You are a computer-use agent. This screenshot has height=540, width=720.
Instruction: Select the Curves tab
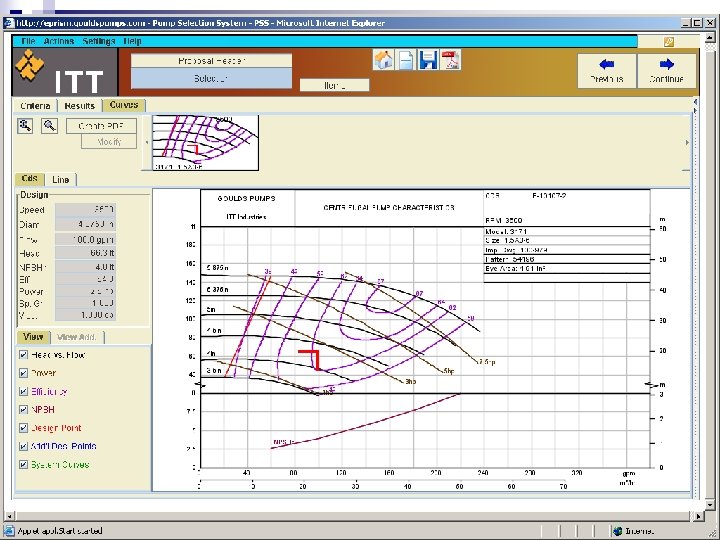pos(124,105)
